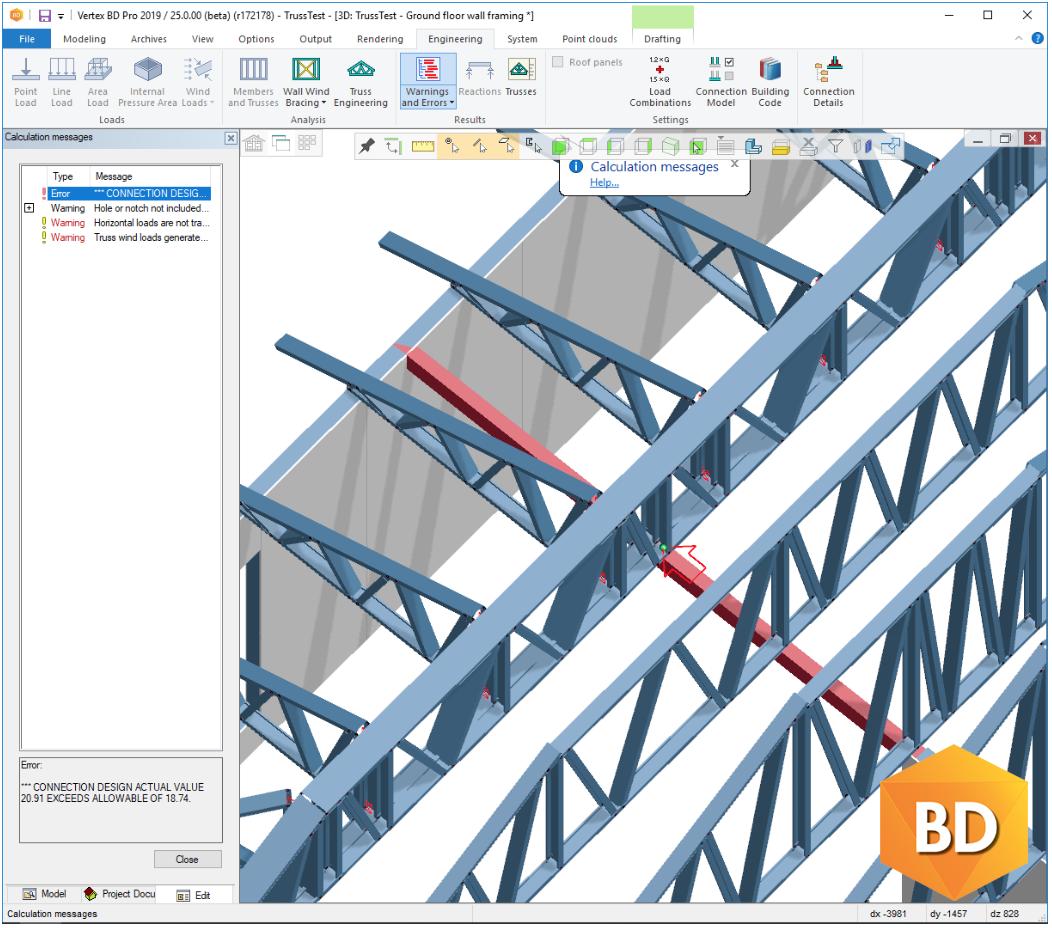This screenshot has width=1052, height=928.
Task: Open the Output ribbon tab
Action: click(x=315, y=39)
